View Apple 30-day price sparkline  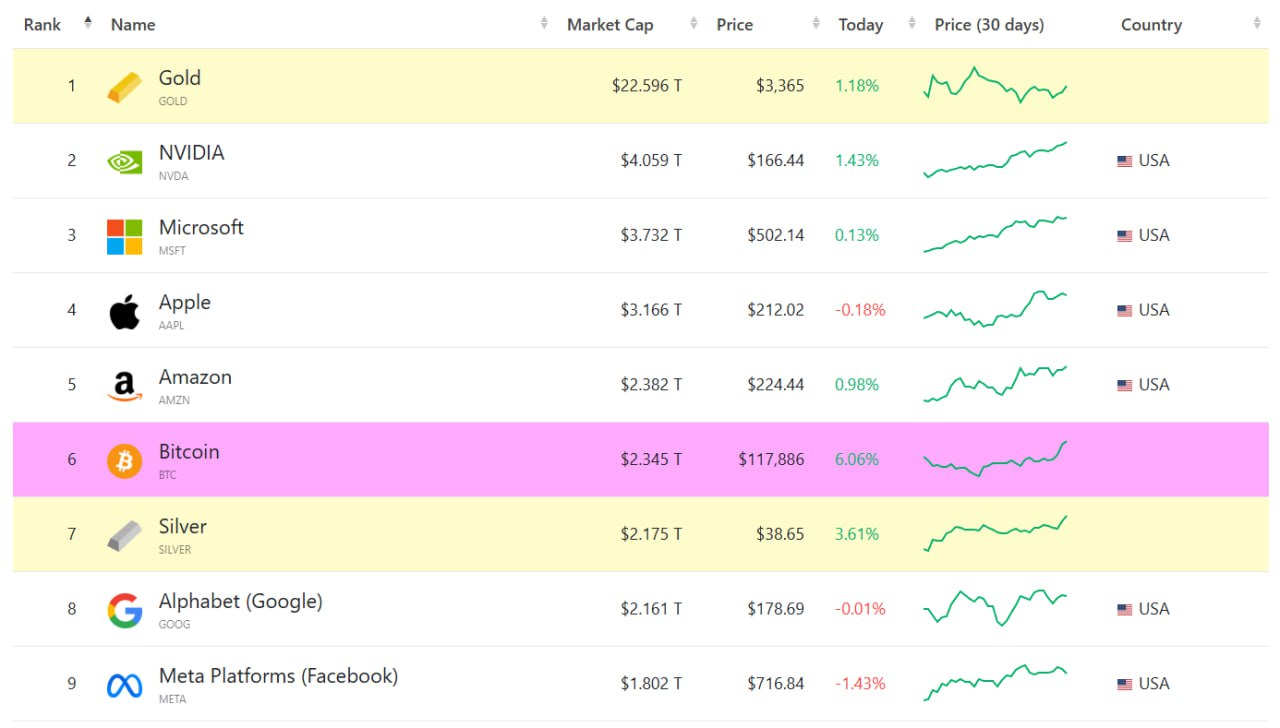(x=995, y=309)
